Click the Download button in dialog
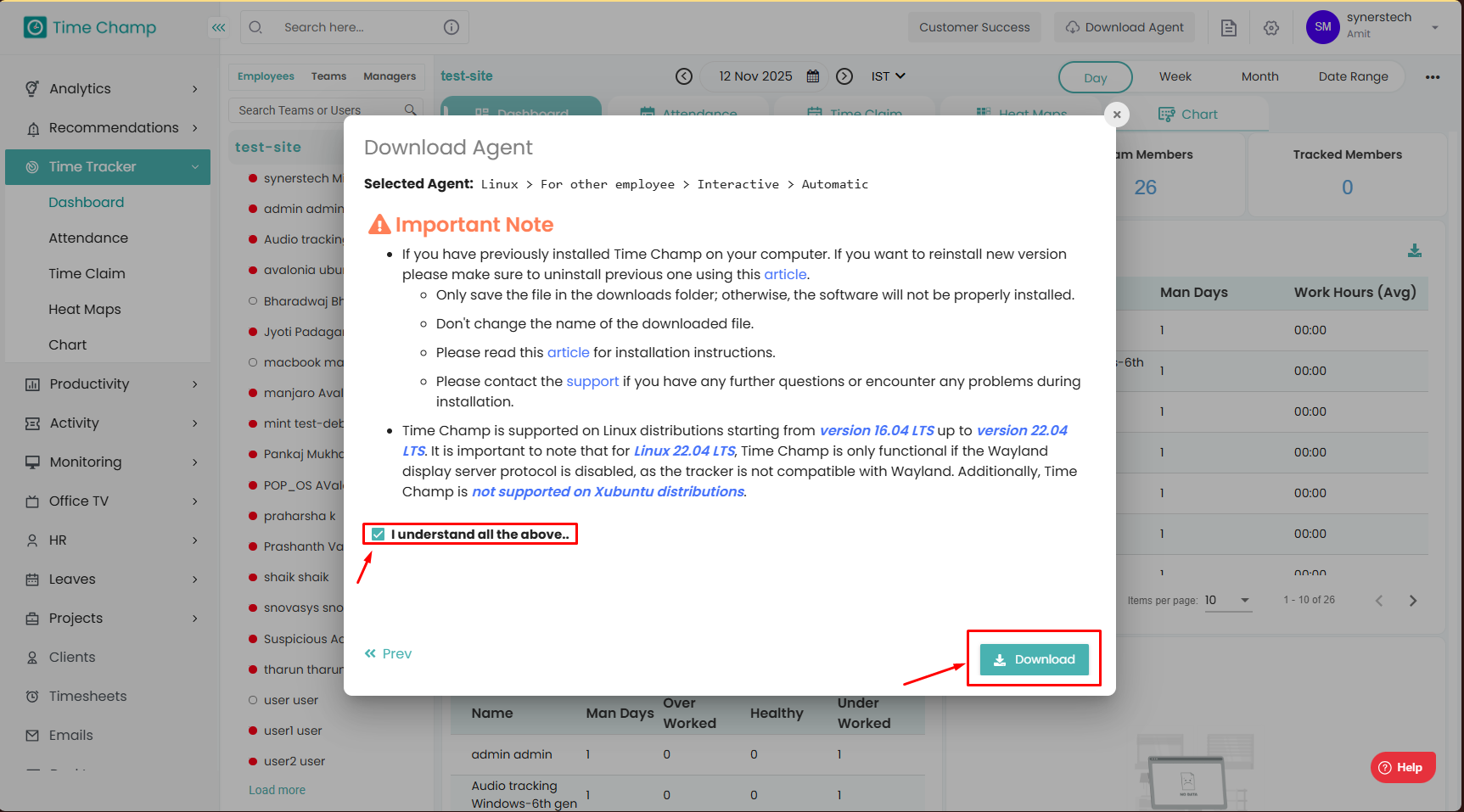The width and height of the screenshot is (1464, 812). point(1035,660)
